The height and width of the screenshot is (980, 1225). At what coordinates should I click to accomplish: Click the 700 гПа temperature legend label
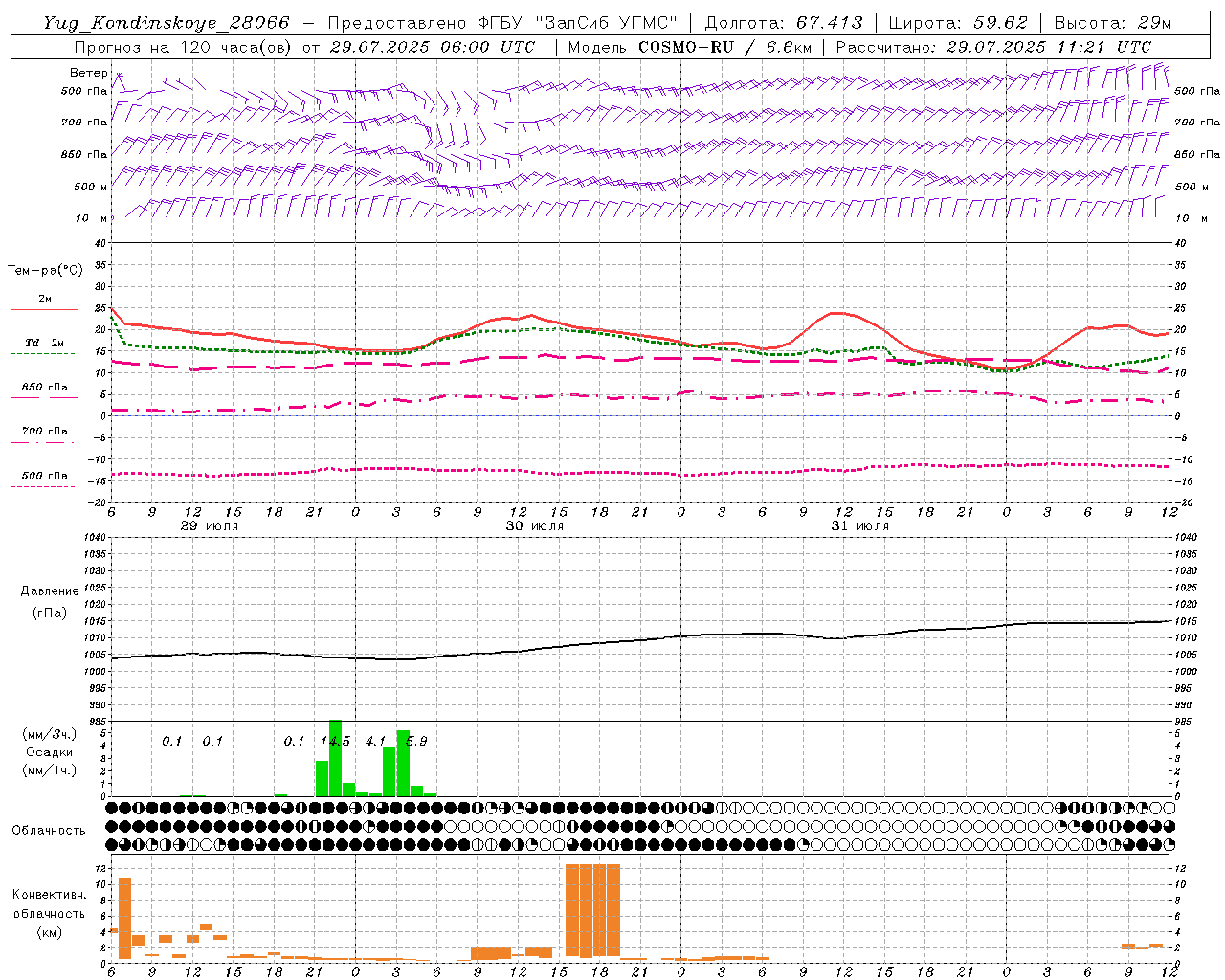(x=45, y=431)
